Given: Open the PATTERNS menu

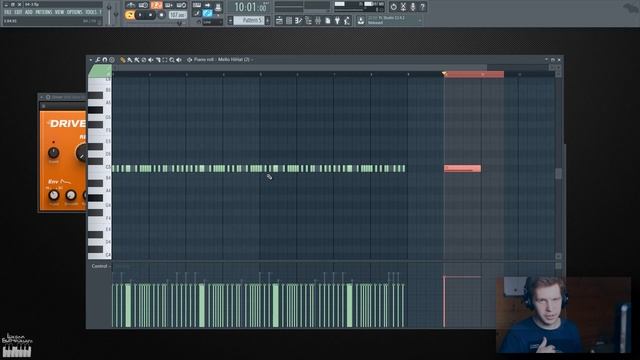Looking at the screenshot, I should [x=44, y=12].
